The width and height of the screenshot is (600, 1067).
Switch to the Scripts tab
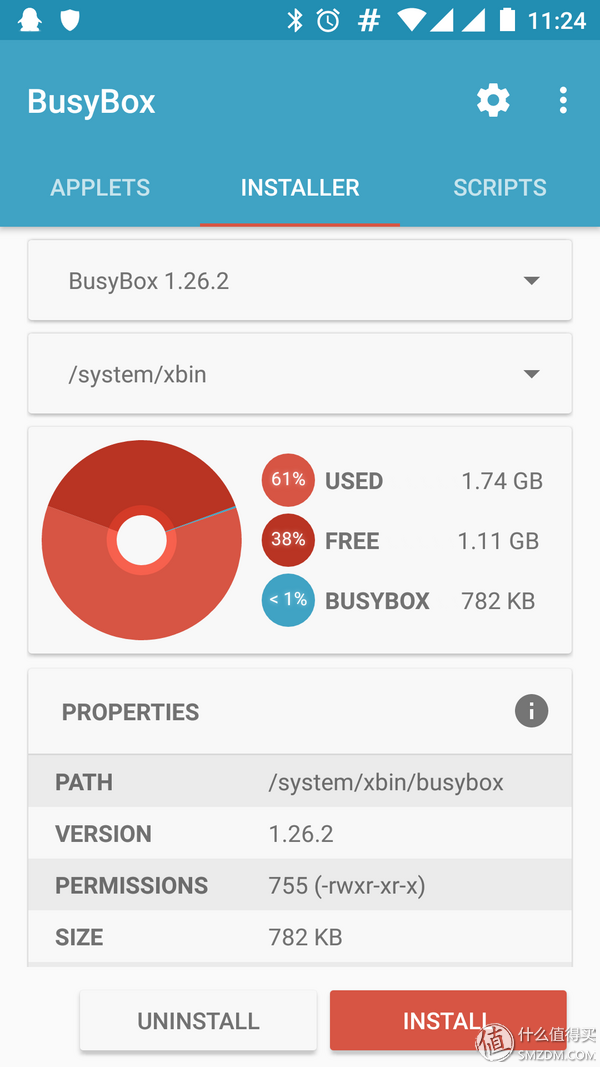500,188
